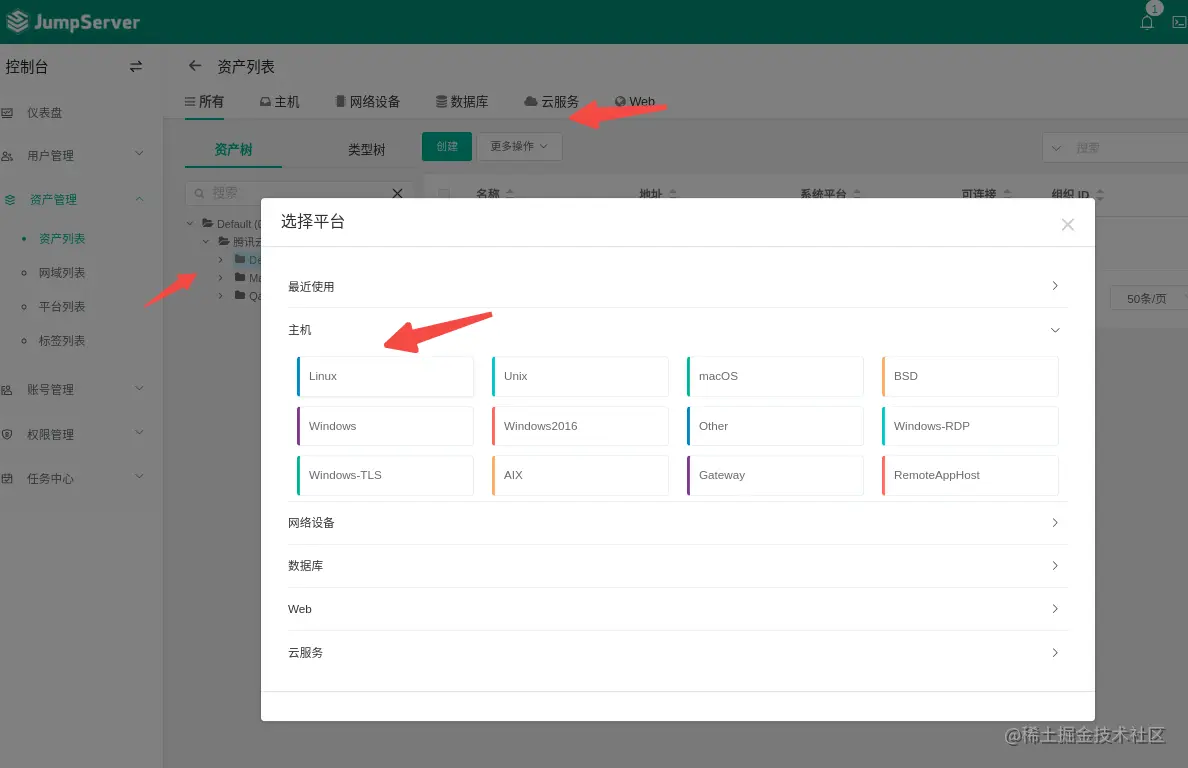Open 网域列表 in sidebar
Screen dimensions: 1188x768
pos(62,273)
